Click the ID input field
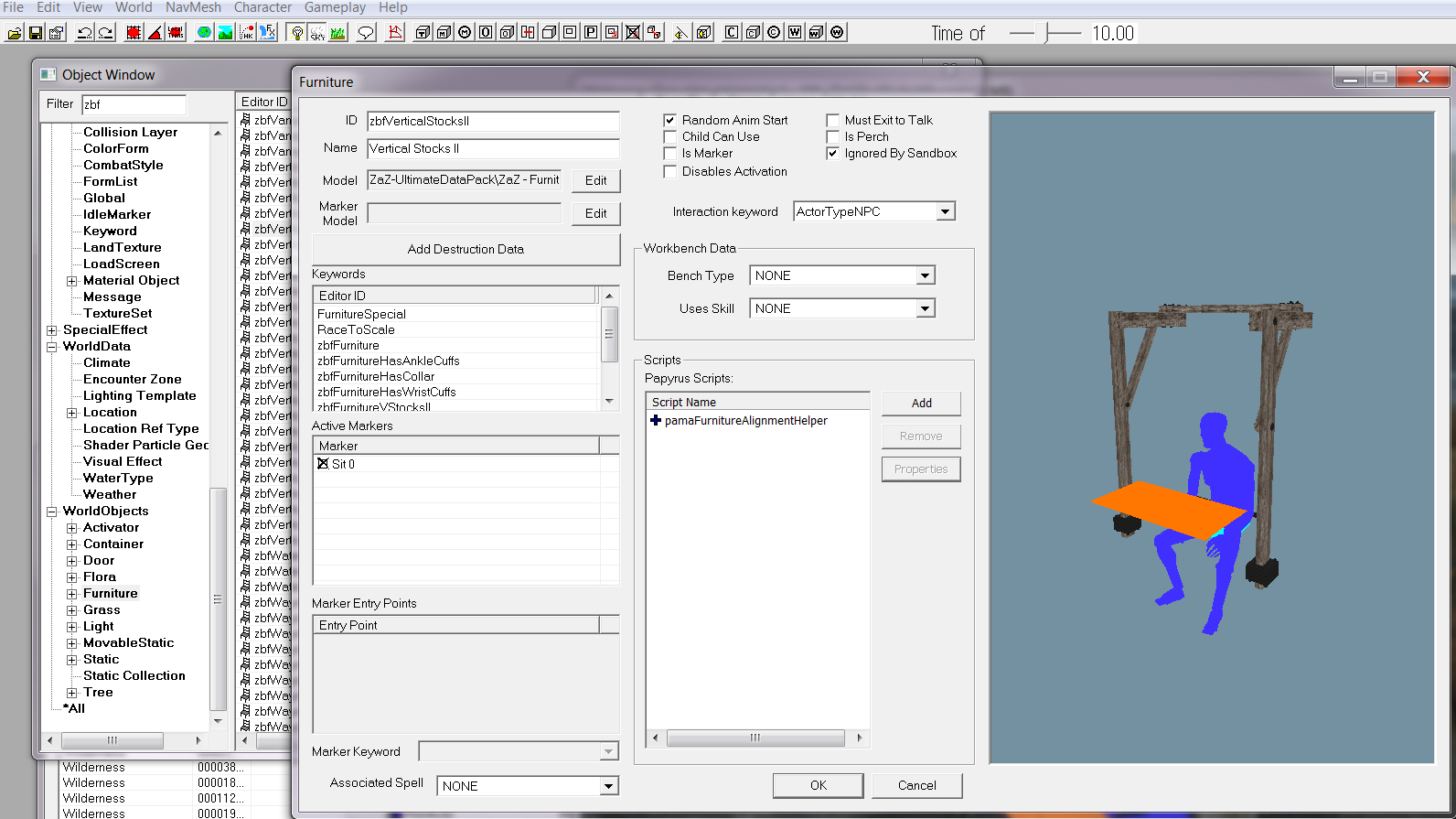 pos(493,121)
